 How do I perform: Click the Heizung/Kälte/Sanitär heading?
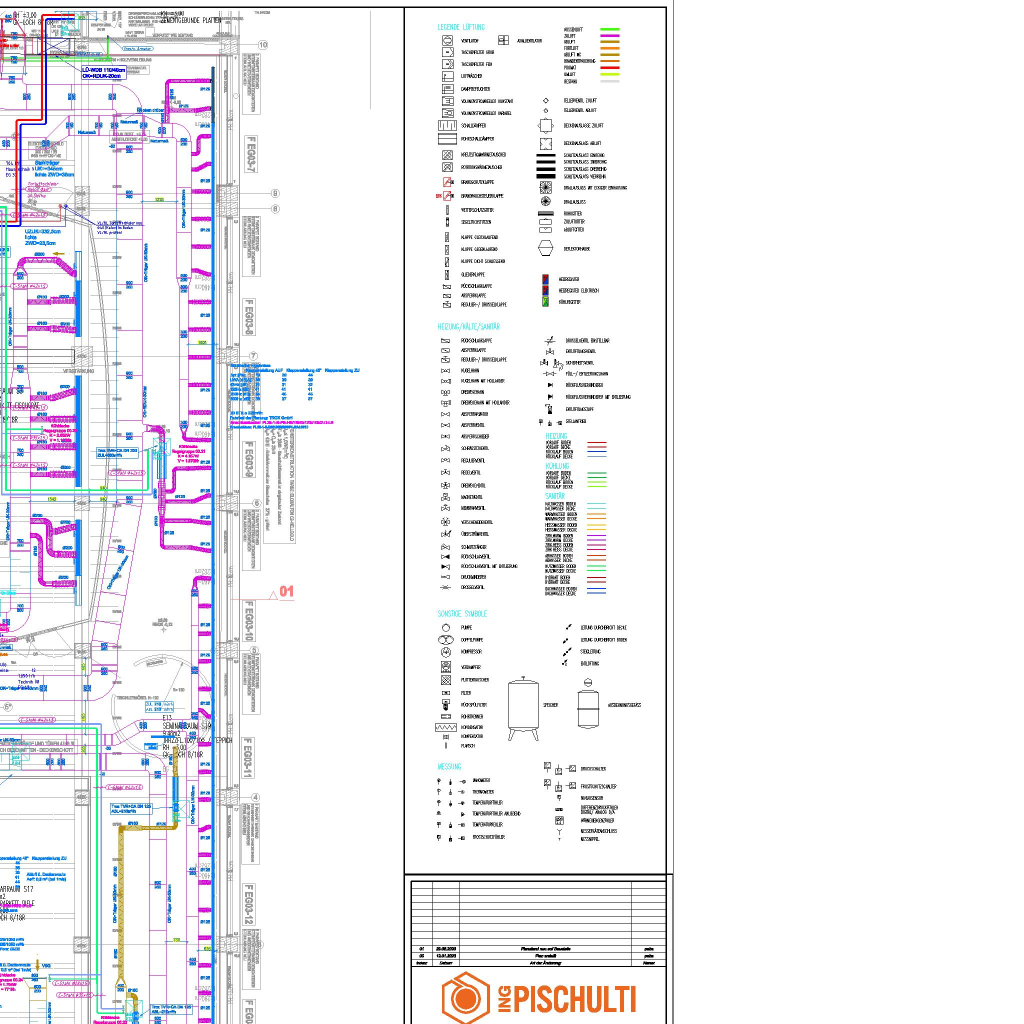(468, 327)
